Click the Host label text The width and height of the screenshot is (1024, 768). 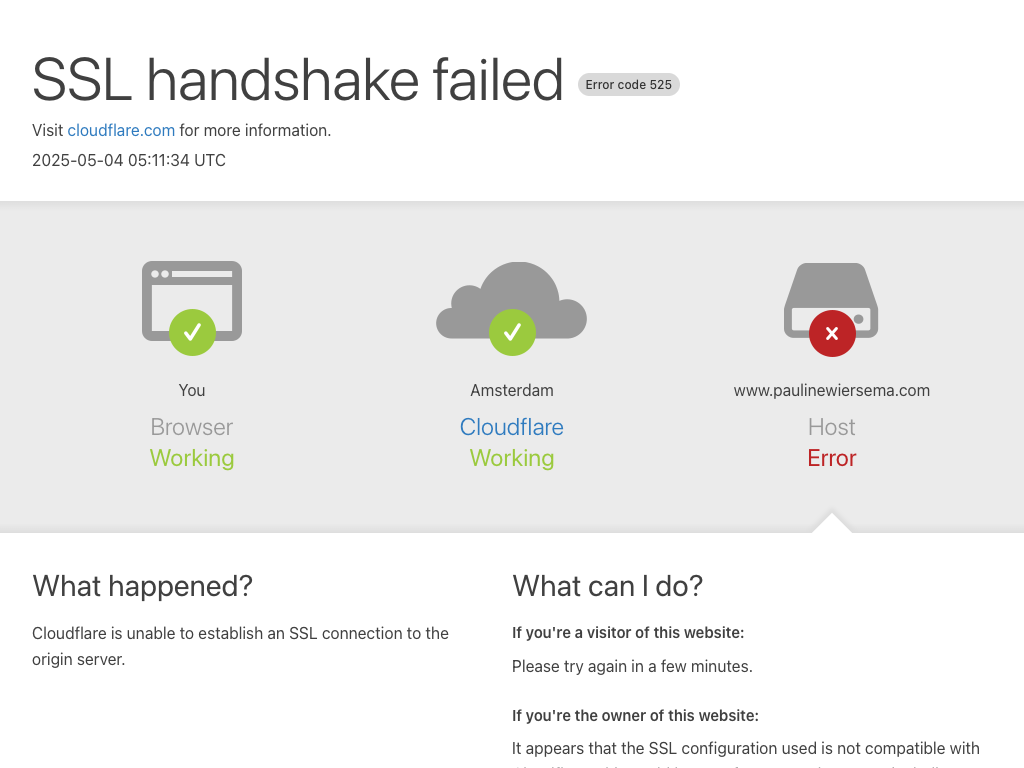[832, 427]
